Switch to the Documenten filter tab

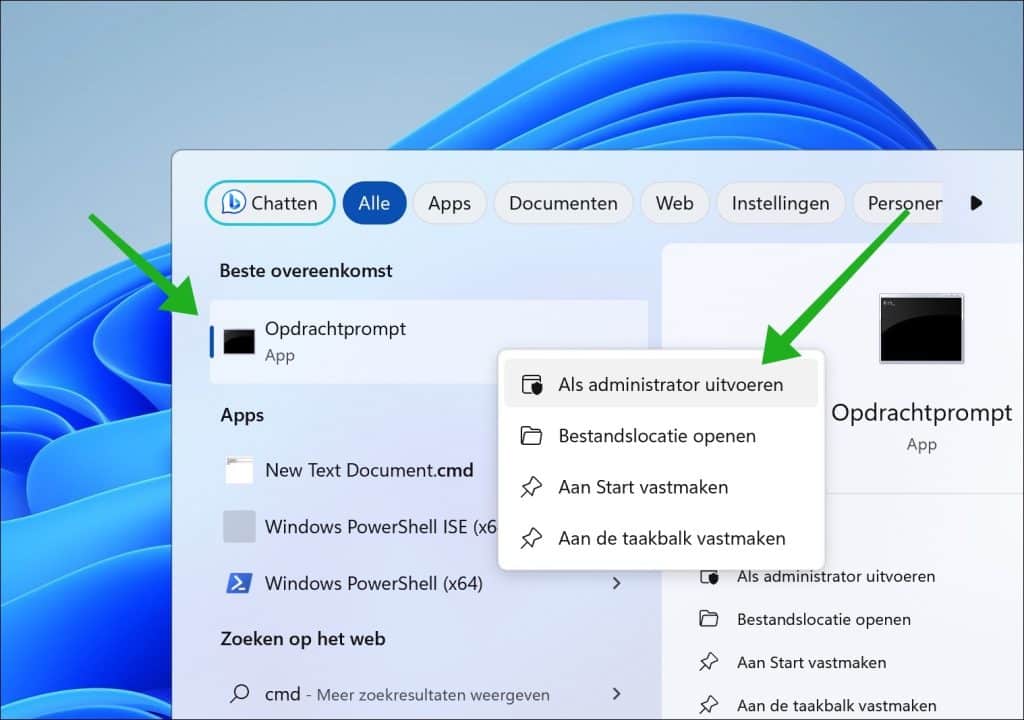pos(563,203)
